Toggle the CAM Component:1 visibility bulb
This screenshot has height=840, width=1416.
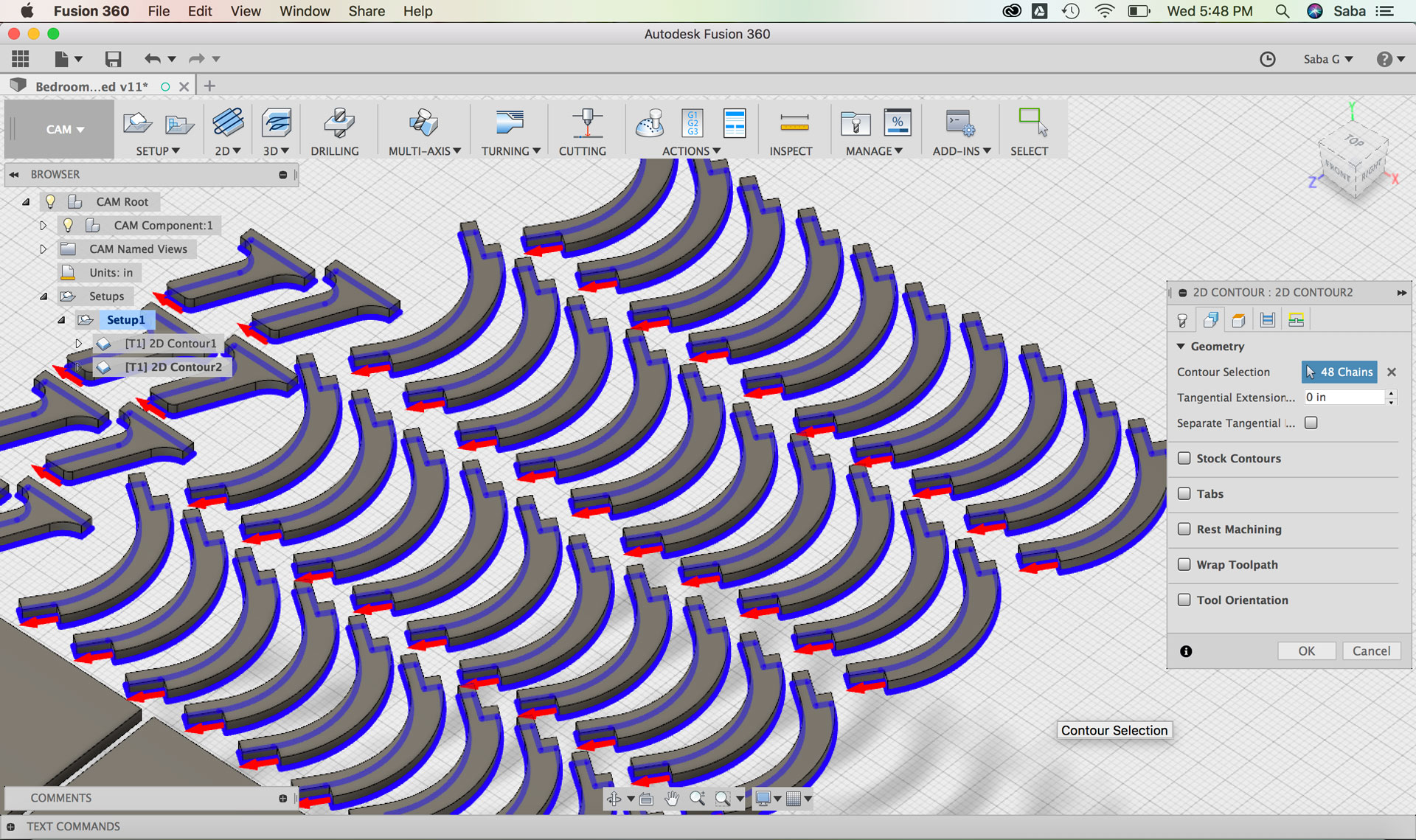[68, 225]
